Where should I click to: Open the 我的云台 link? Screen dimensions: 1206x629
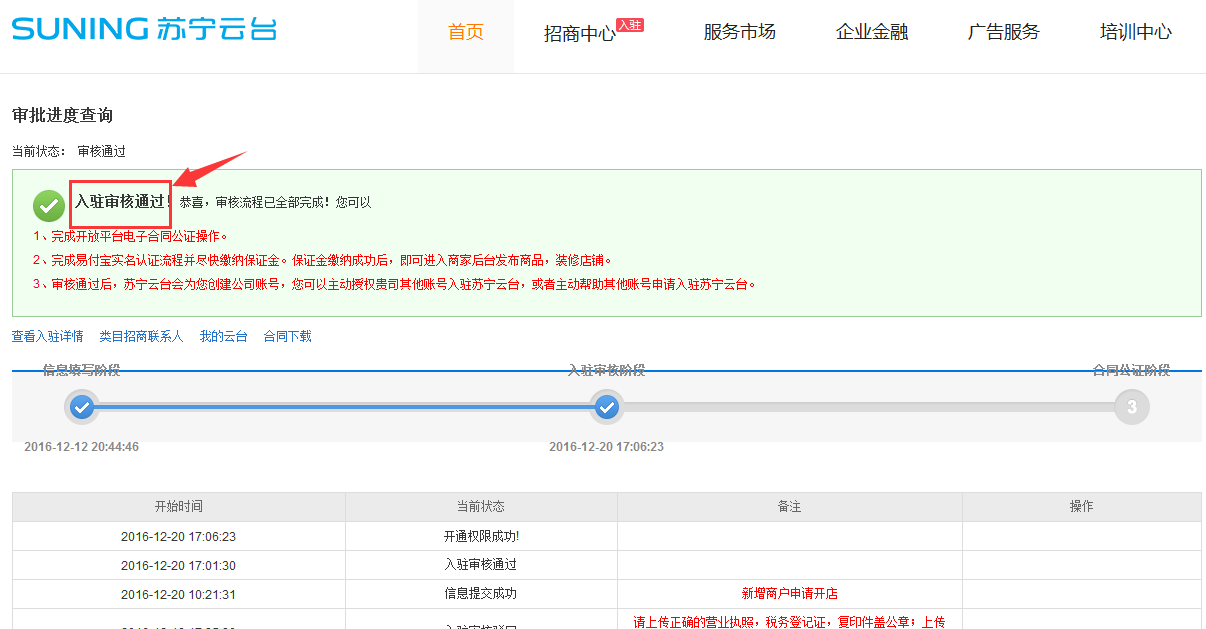pos(224,336)
